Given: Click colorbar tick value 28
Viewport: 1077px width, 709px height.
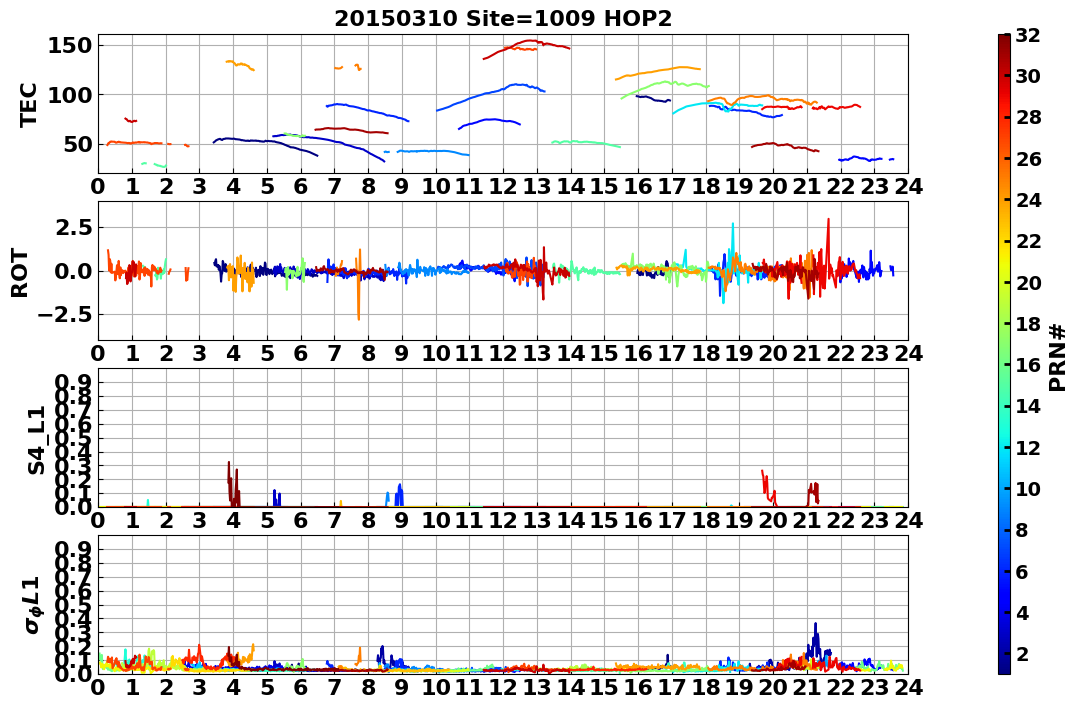Looking at the screenshot, I should point(1028,117).
